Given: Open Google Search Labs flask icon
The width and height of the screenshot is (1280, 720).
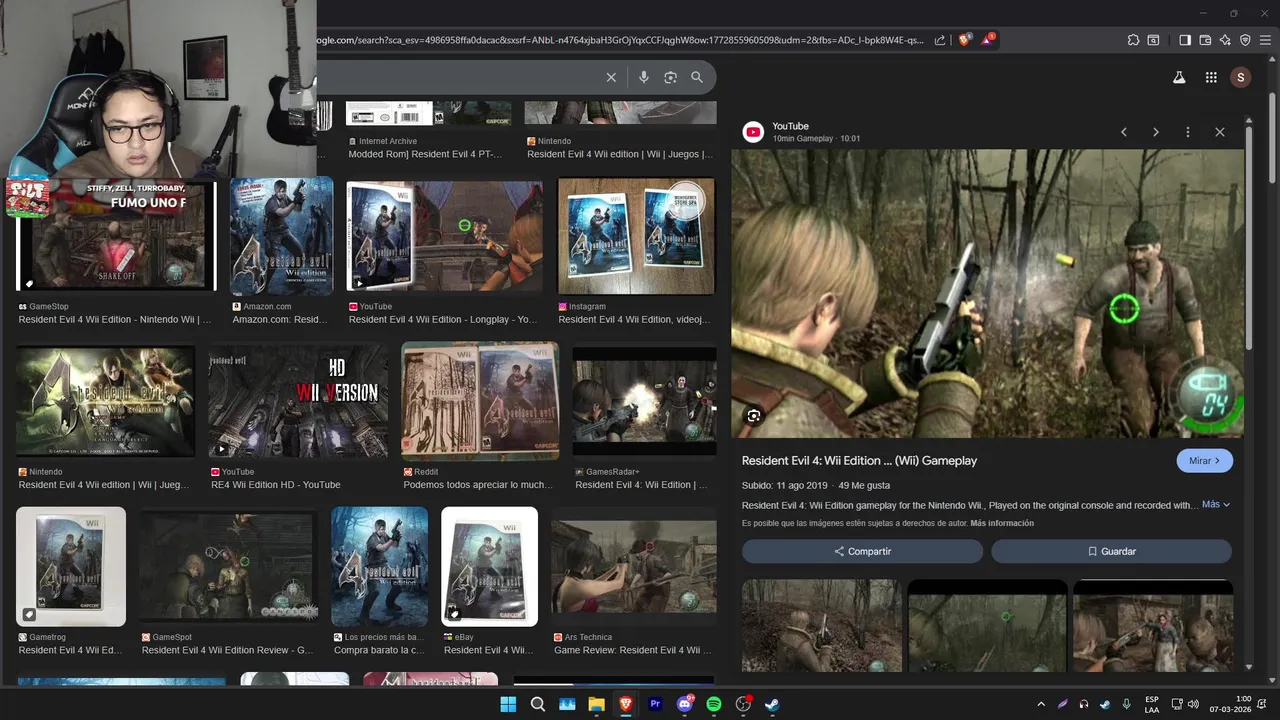Looking at the screenshot, I should [x=1179, y=77].
